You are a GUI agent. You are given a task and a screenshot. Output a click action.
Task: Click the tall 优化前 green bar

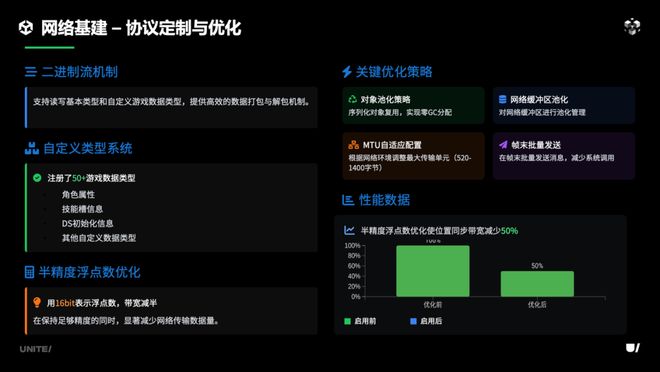point(433,271)
